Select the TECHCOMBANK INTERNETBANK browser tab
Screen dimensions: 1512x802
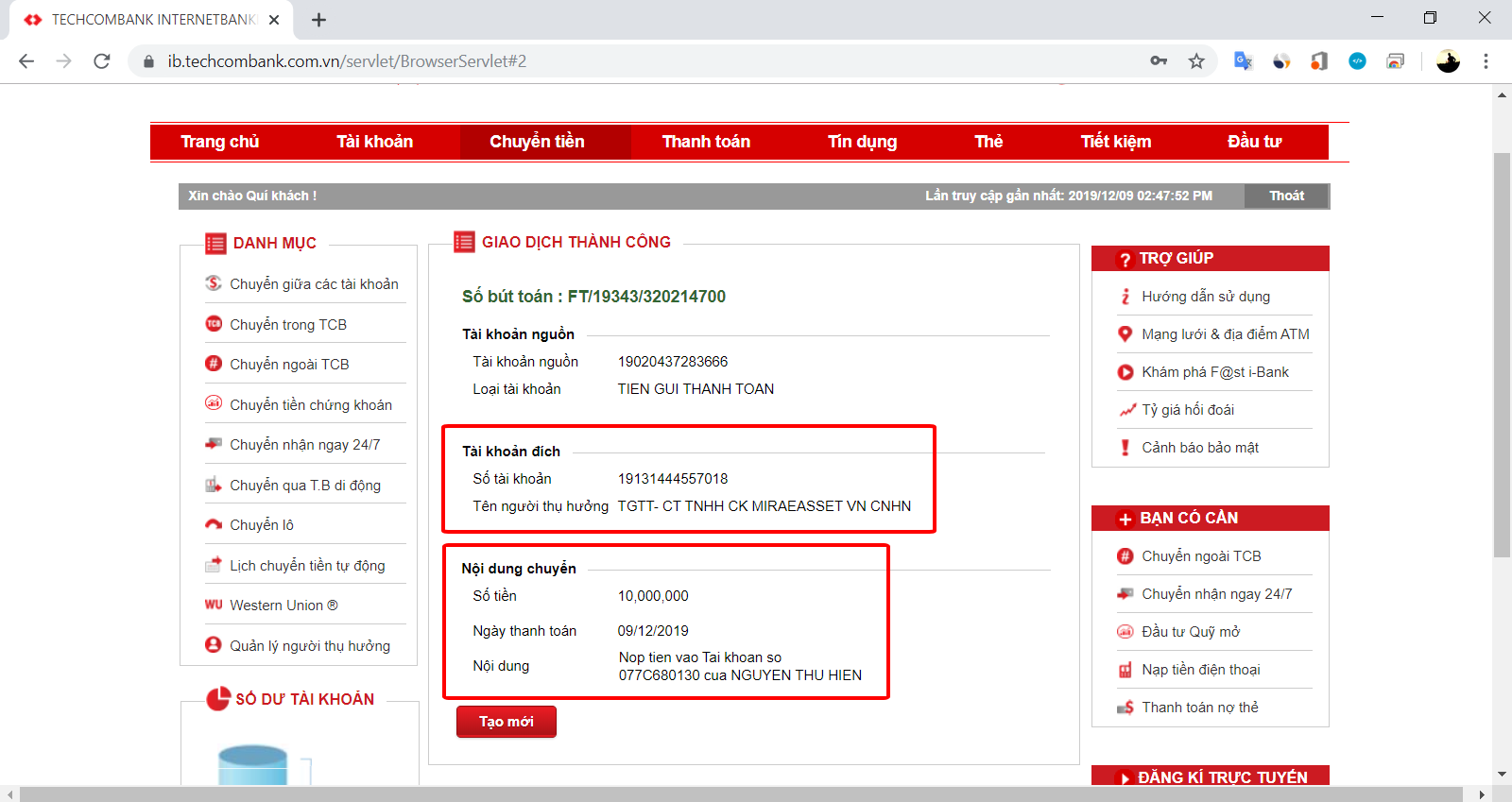[x=151, y=20]
